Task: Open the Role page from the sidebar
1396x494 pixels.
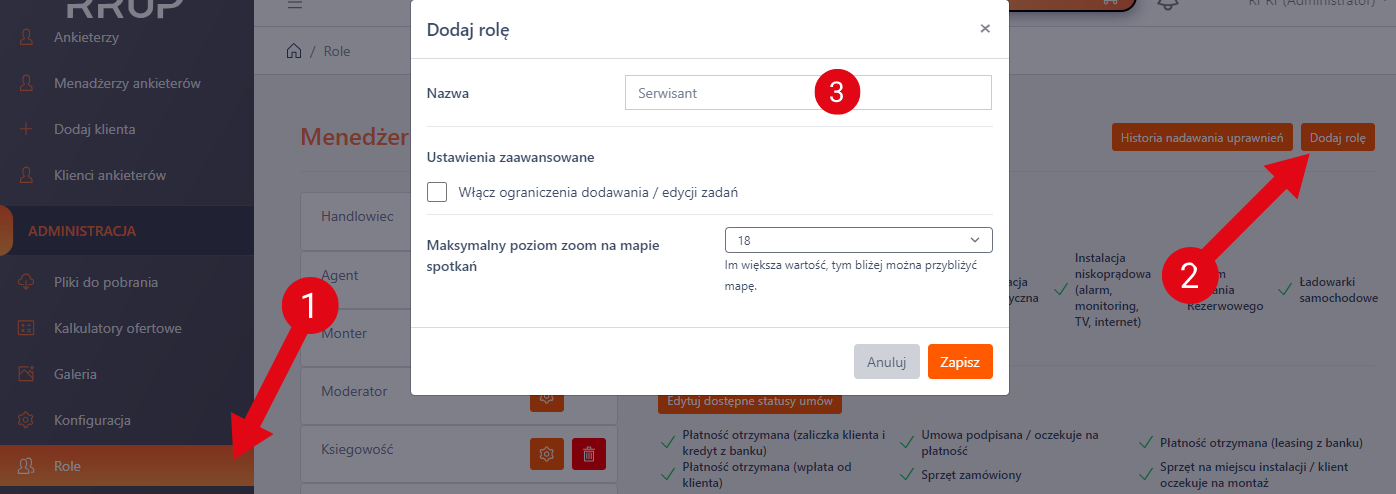Action: coord(68,466)
